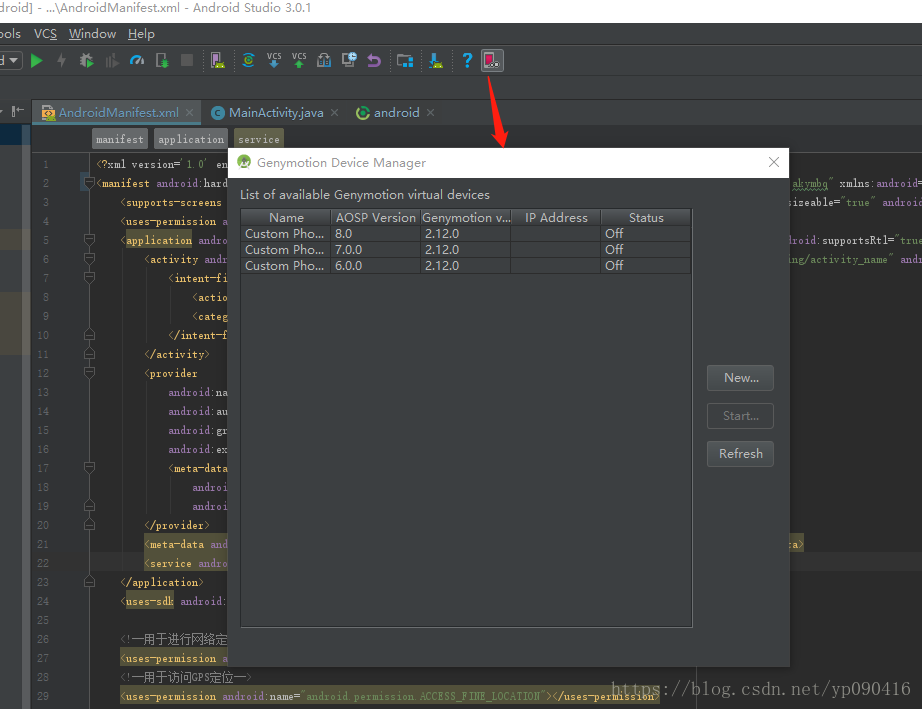This screenshot has height=709, width=922.
Task: Click Genymotion v... column header
Action: point(466,218)
